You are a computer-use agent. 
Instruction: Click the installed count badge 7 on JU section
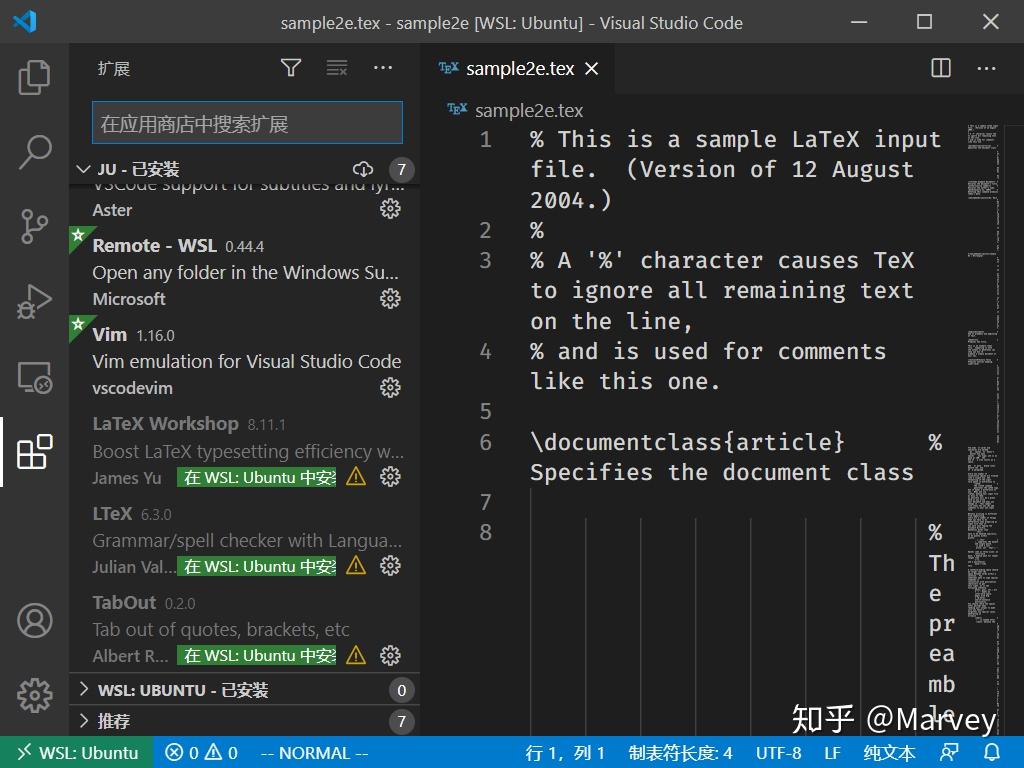pyautogui.click(x=402, y=170)
